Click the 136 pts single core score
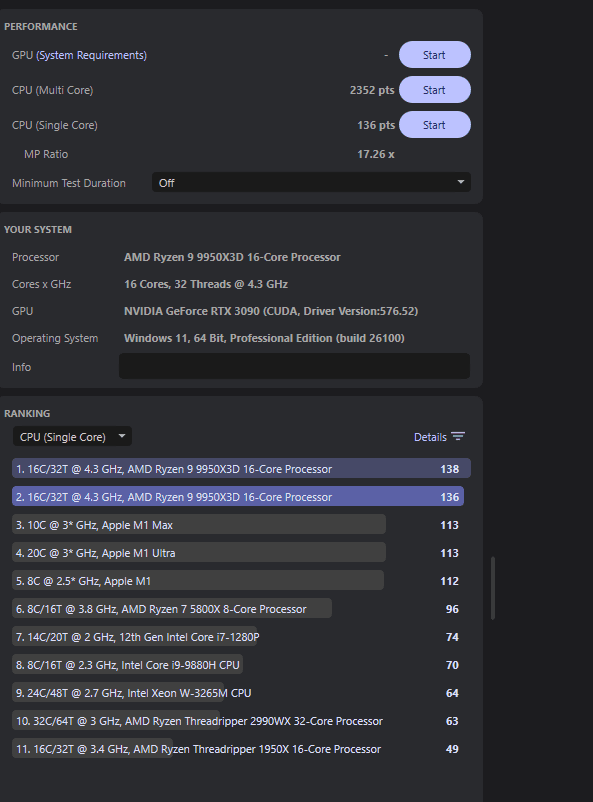The height and width of the screenshot is (802, 593). click(x=376, y=125)
